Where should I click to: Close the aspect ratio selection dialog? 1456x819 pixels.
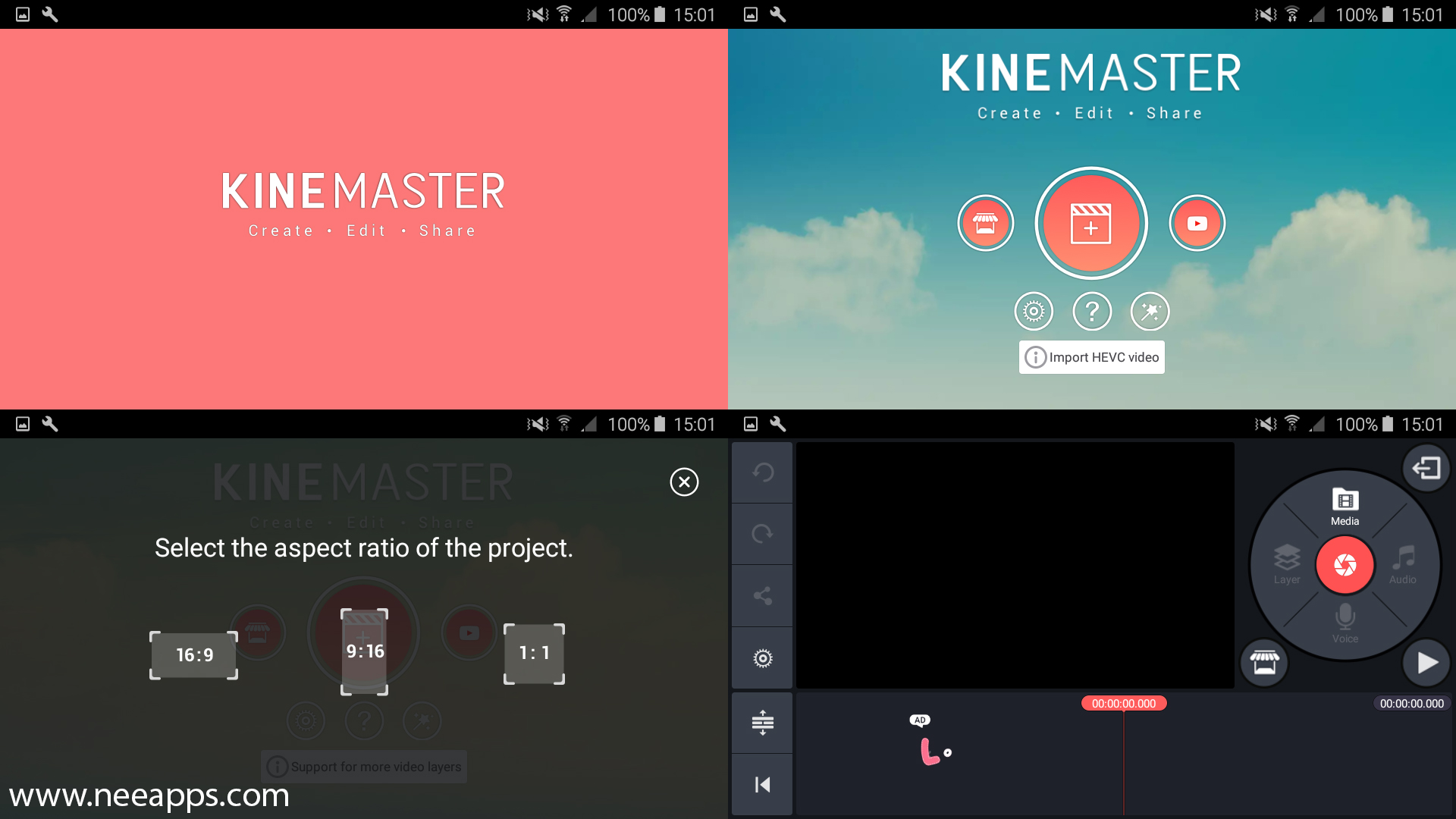[684, 482]
